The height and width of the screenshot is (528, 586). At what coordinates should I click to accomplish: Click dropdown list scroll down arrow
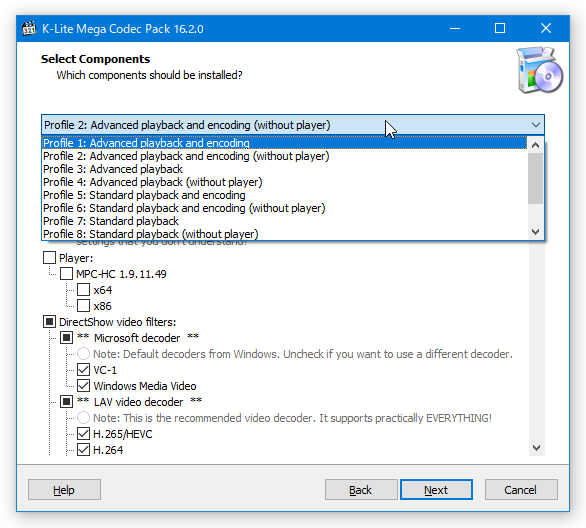click(536, 232)
